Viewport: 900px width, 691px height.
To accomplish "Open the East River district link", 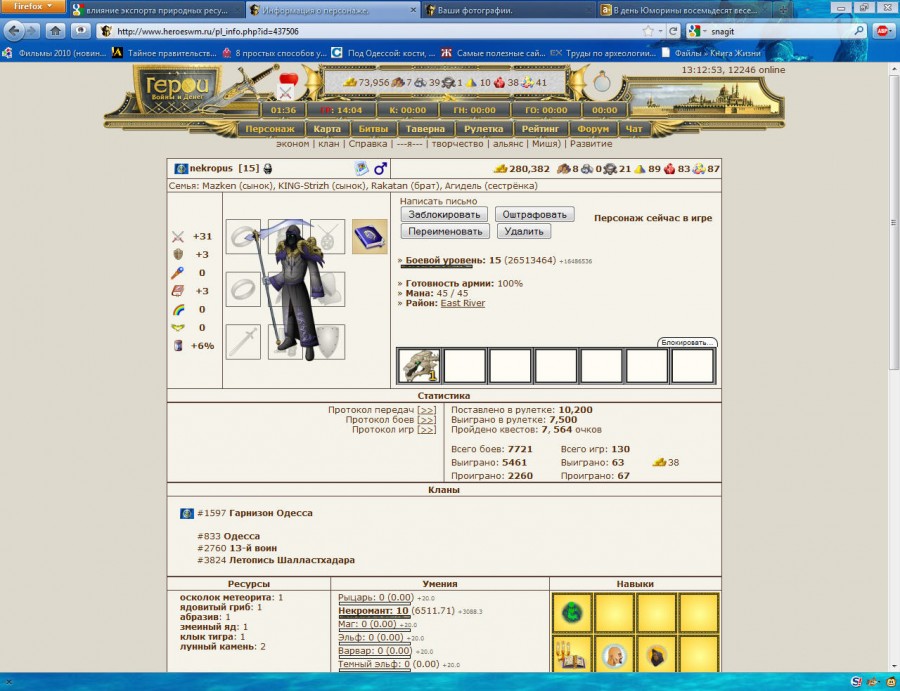I will tap(463, 303).
